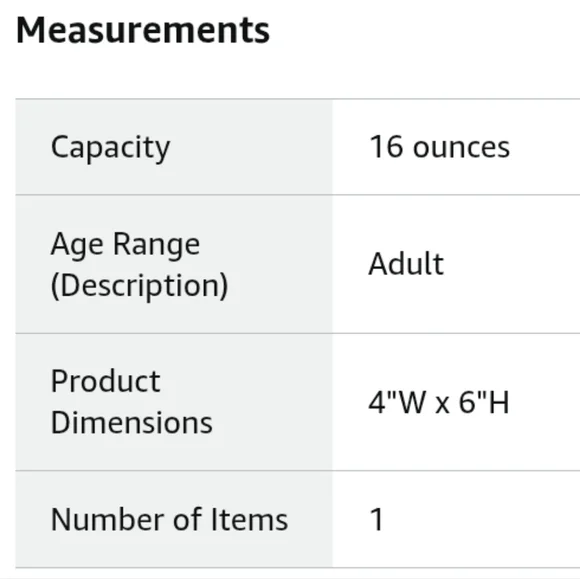Click the 4"W x 6"H dimensions value
Screen dimensions: 580x579
[x=439, y=402]
